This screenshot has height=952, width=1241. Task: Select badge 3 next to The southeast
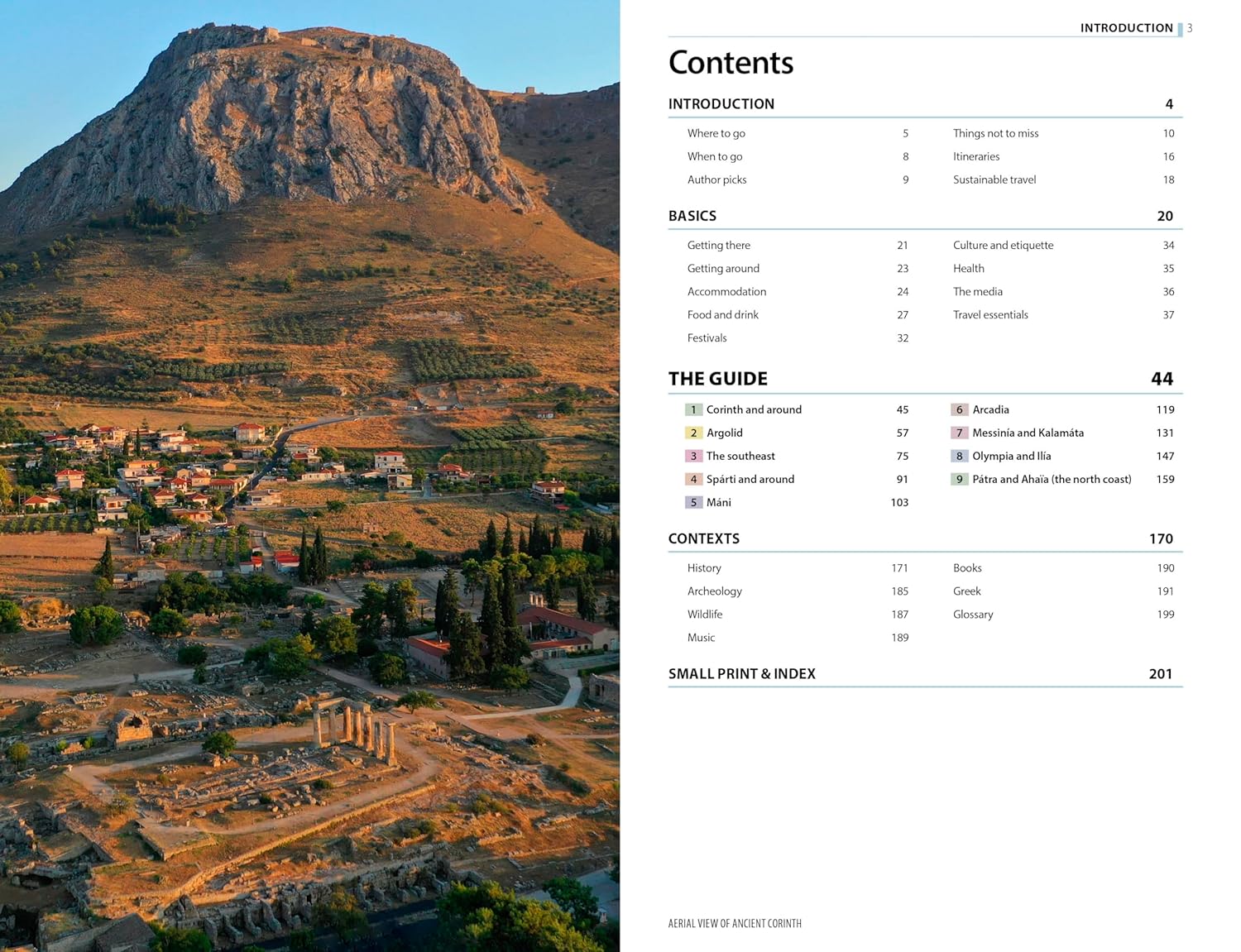coord(693,456)
